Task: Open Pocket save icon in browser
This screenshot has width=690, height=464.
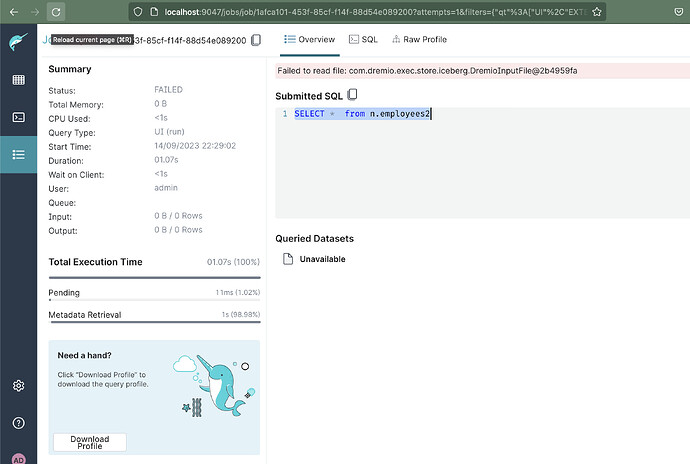Action: (679, 12)
